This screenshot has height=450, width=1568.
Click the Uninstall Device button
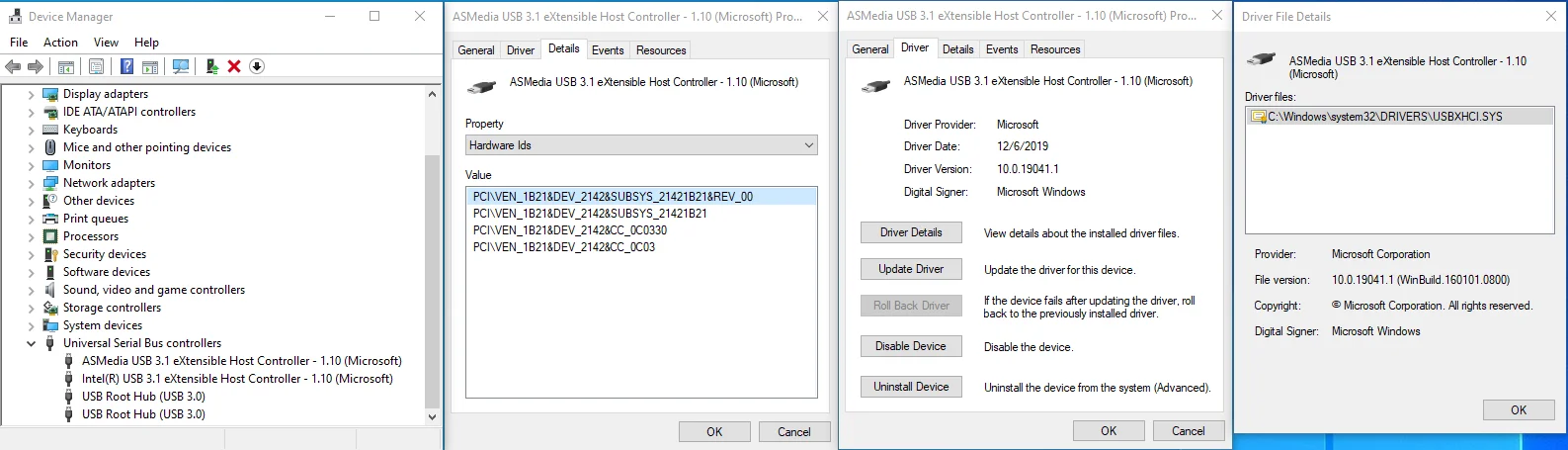click(x=911, y=387)
